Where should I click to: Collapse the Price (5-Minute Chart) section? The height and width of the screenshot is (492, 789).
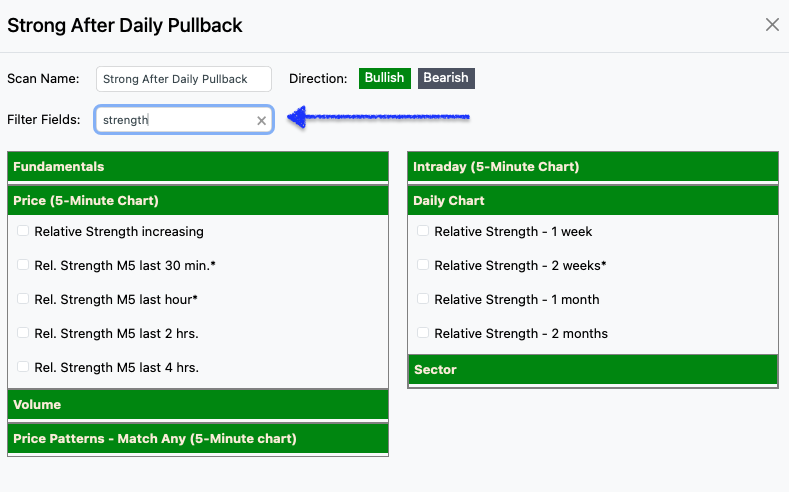(x=197, y=201)
